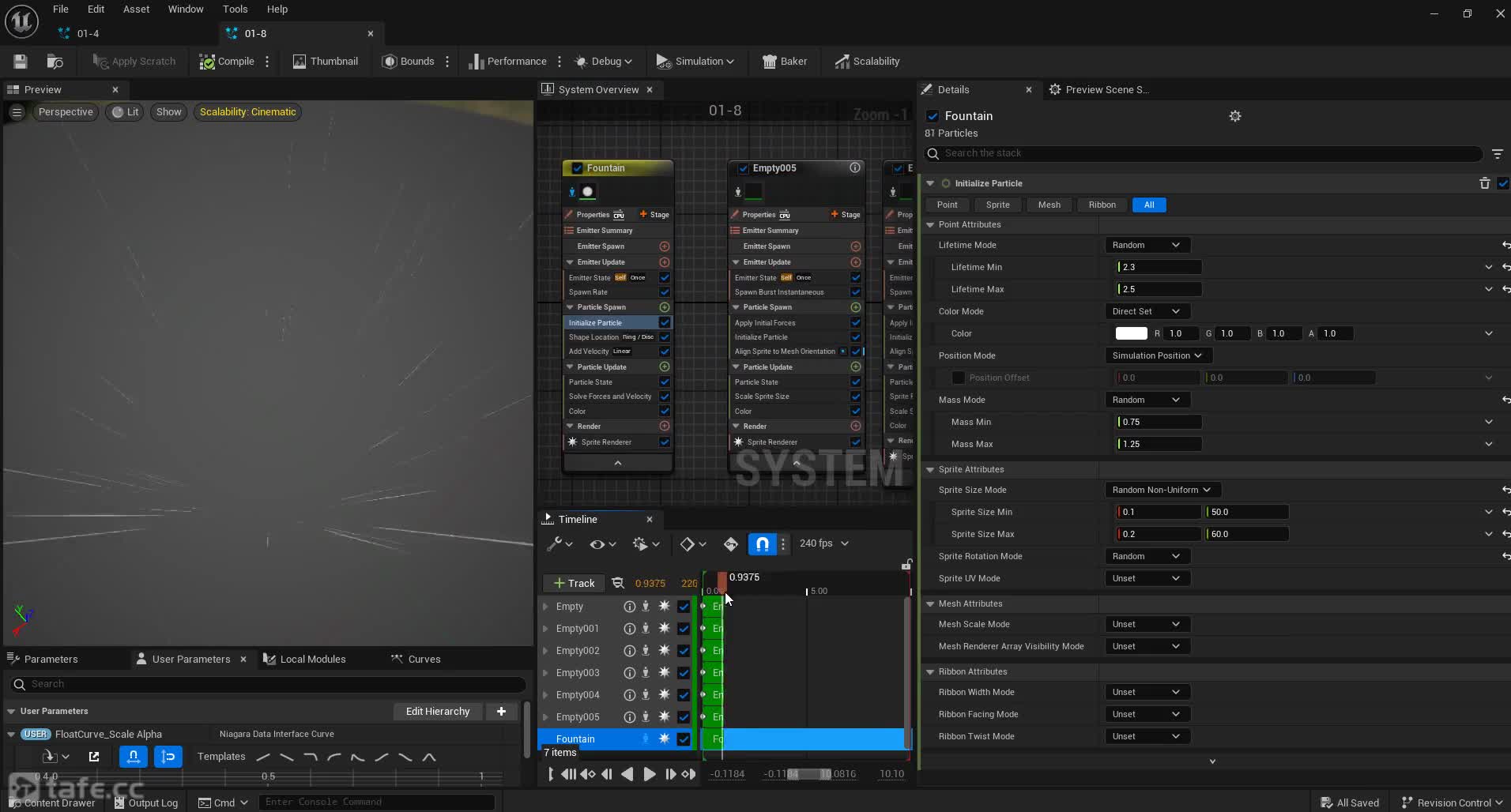Open the Baker tool
Image resolution: width=1511 pixels, height=812 pixels.
(784, 61)
